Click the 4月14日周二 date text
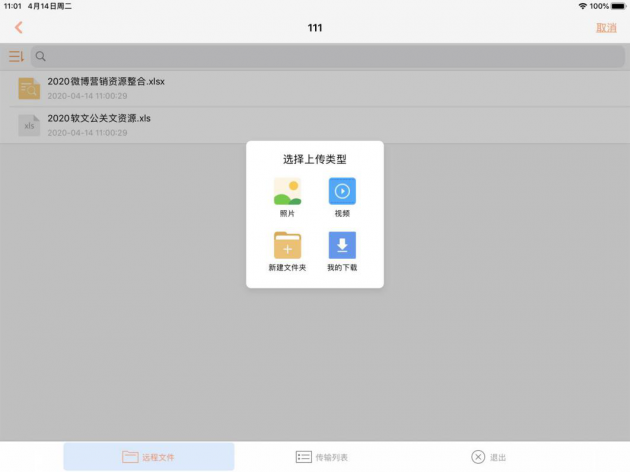This screenshot has width=630, height=472. point(50,6)
